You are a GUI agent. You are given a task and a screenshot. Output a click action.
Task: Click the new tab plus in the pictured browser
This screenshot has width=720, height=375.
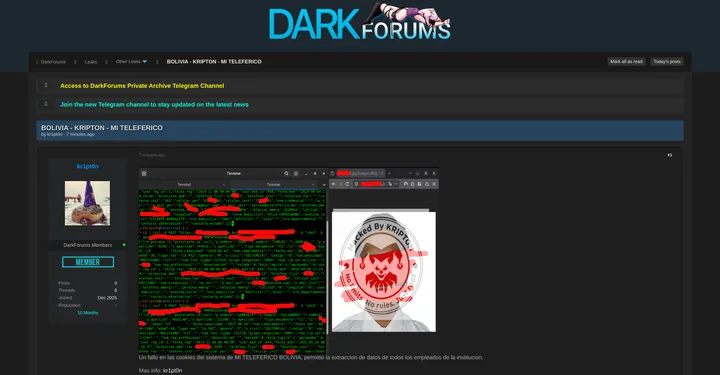(x=389, y=174)
